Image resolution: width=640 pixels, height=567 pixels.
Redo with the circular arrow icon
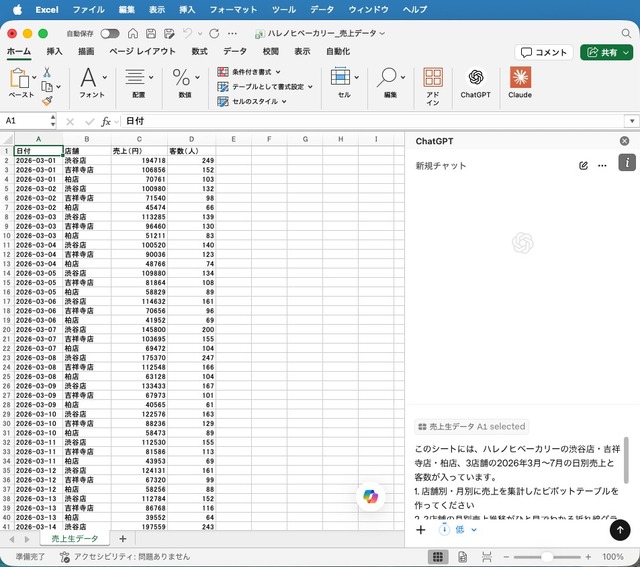coord(214,33)
